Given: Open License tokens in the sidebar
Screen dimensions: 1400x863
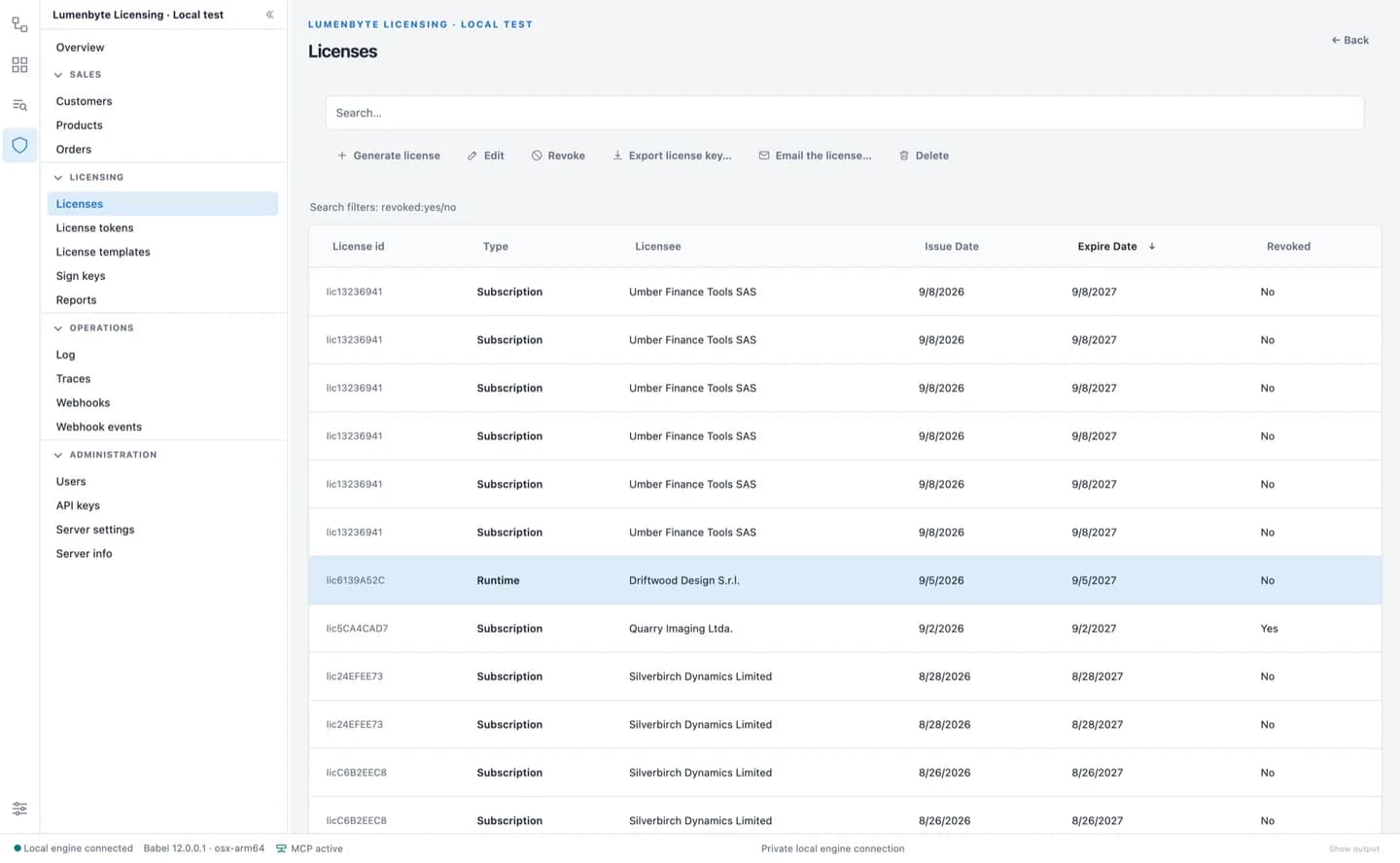Looking at the screenshot, I should (x=94, y=228).
